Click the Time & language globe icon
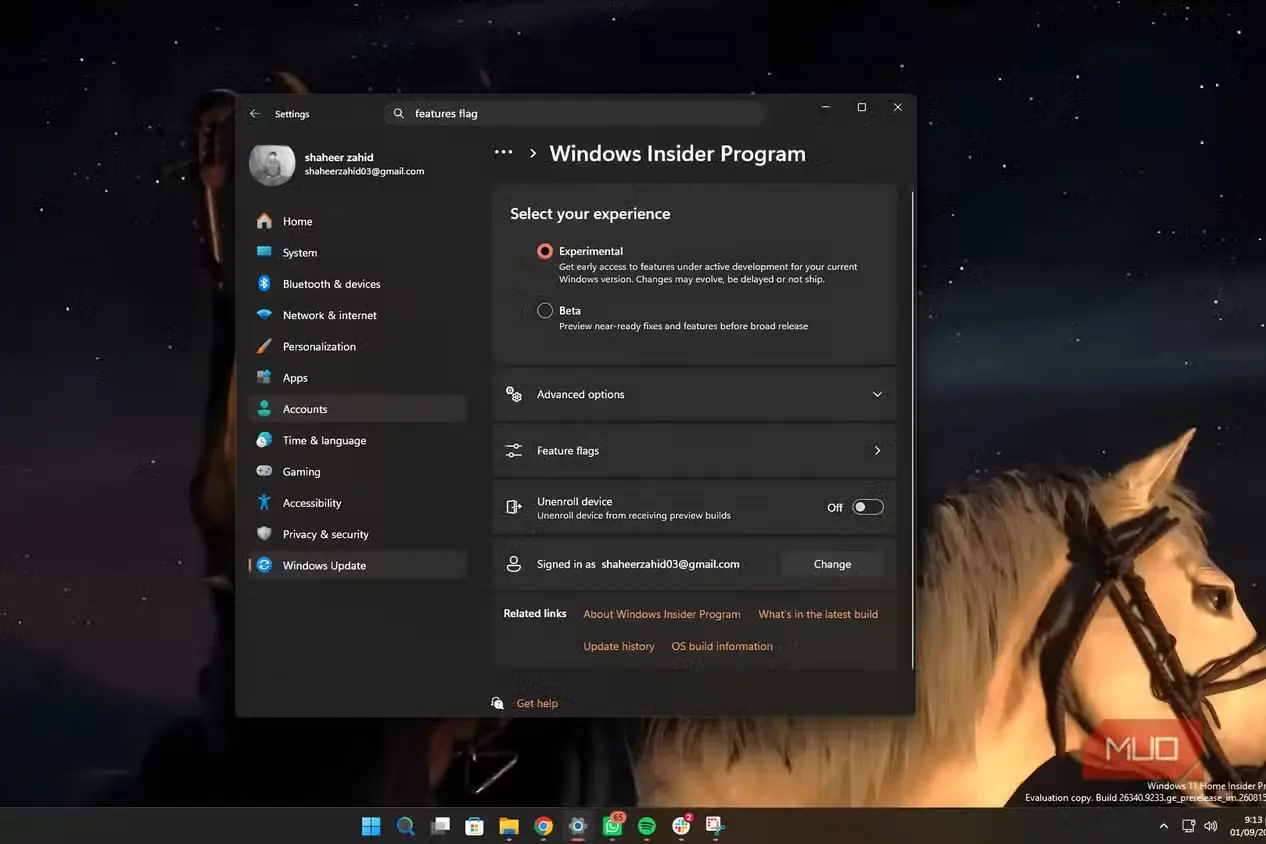This screenshot has width=1266, height=844. click(264, 440)
